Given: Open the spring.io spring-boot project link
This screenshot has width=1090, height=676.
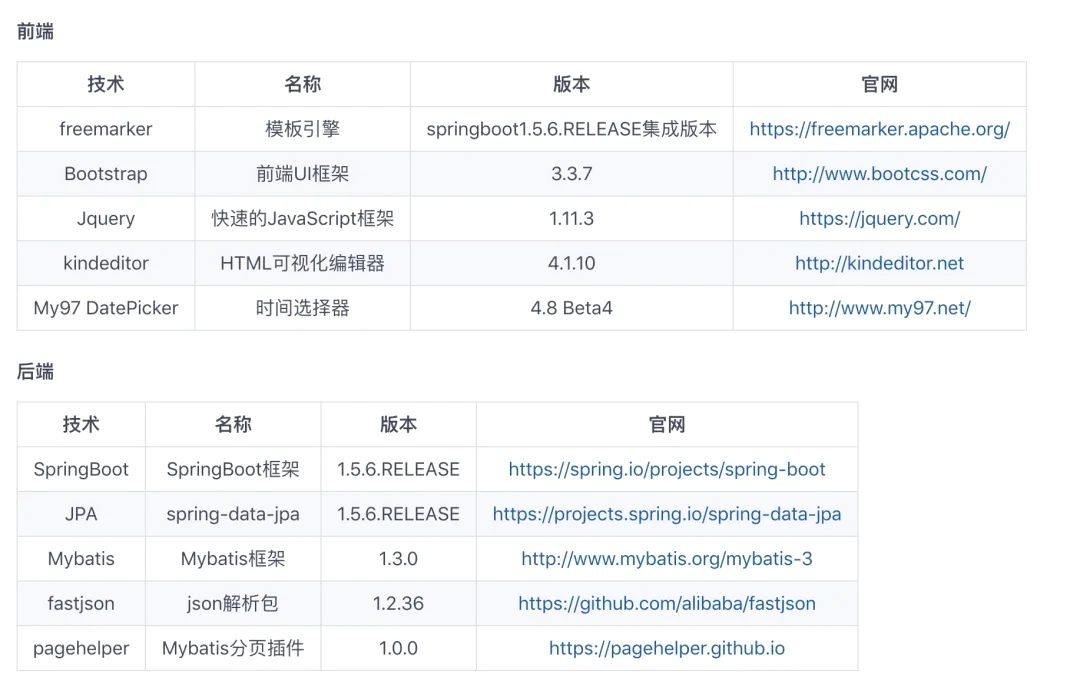Looking at the screenshot, I should pyautogui.click(x=667, y=469).
